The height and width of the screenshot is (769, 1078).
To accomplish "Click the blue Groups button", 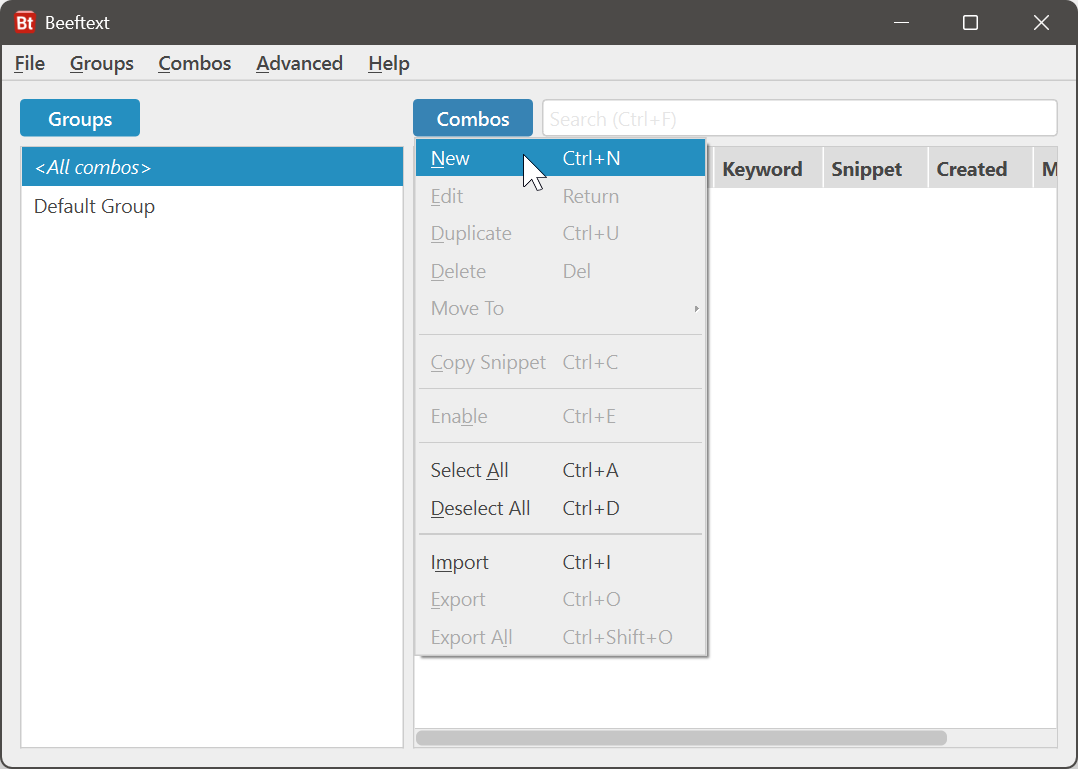I will [80, 118].
